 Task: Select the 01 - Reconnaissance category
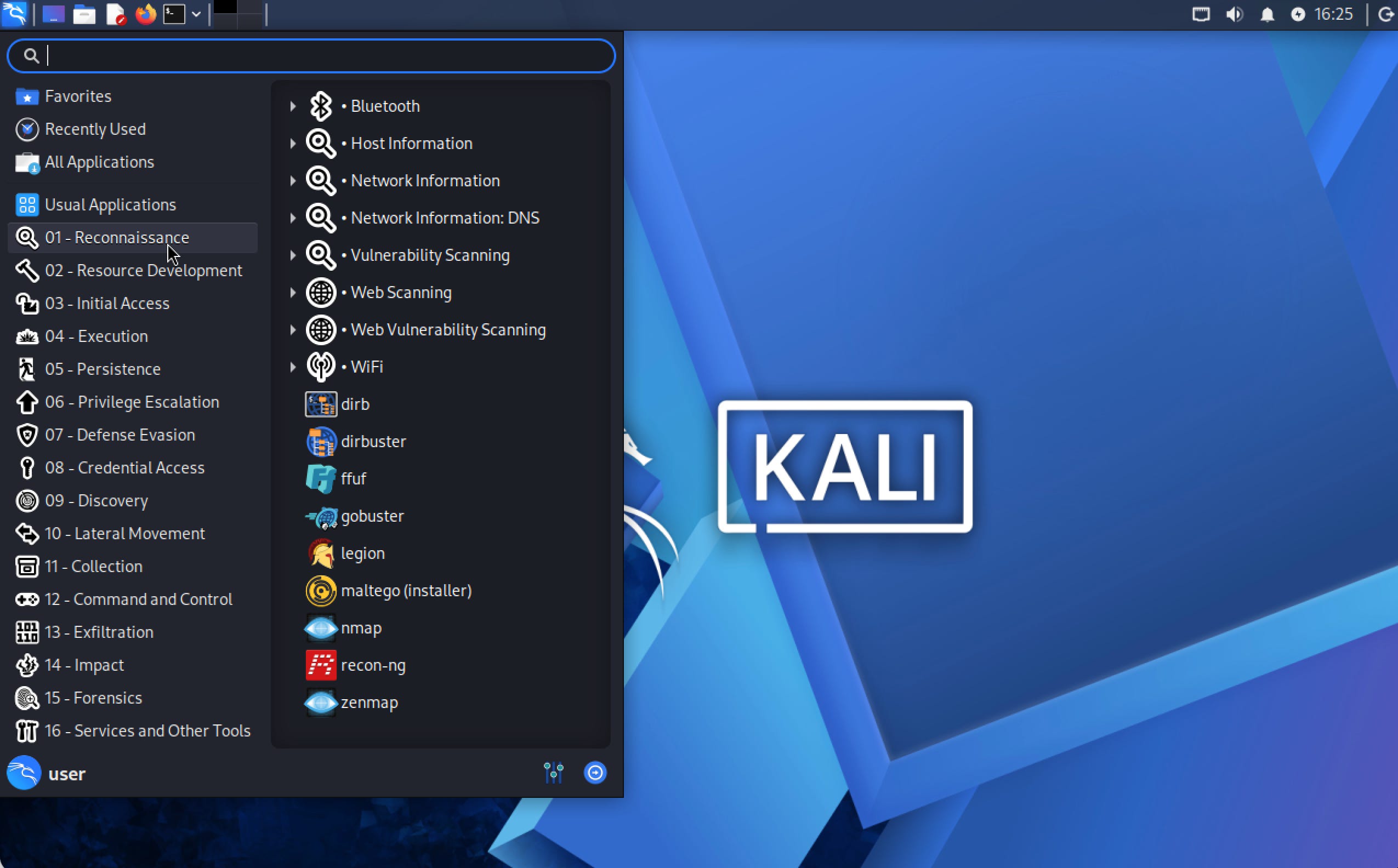click(x=133, y=238)
